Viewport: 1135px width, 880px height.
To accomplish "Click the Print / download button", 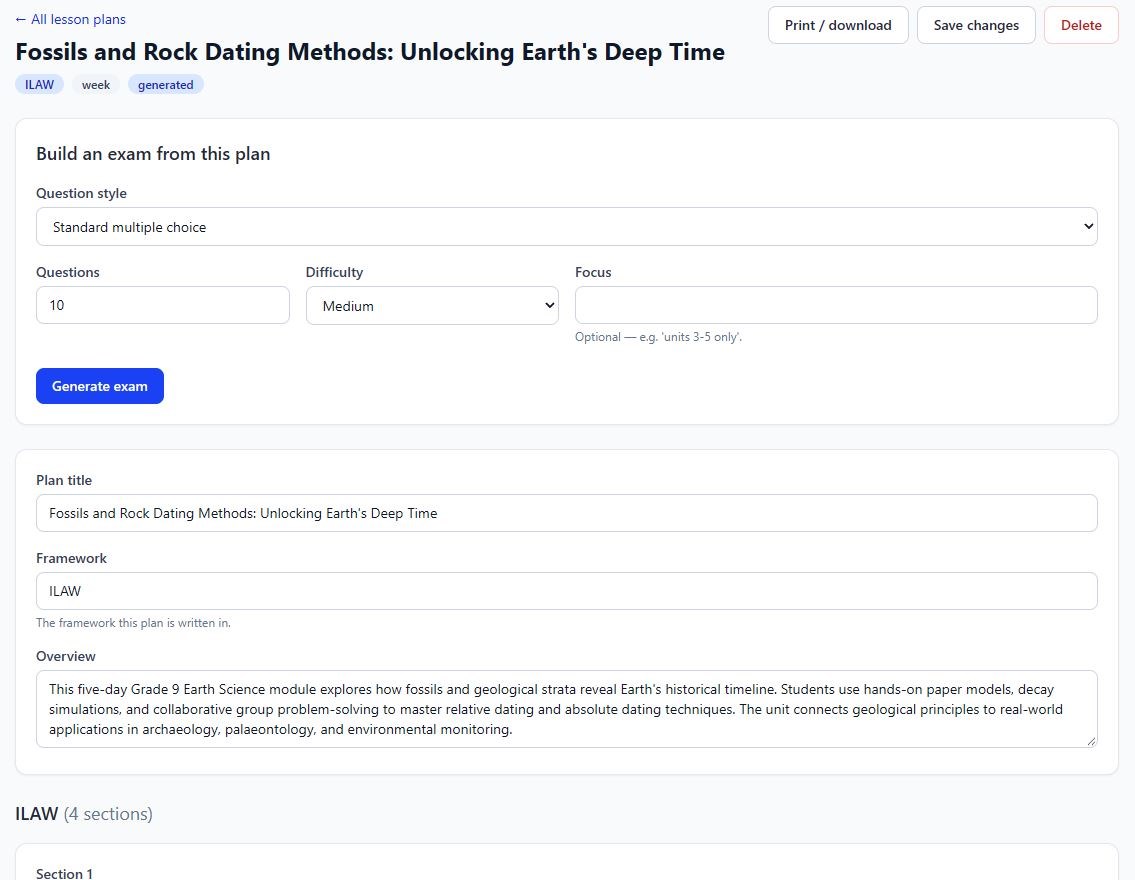I will [837, 25].
